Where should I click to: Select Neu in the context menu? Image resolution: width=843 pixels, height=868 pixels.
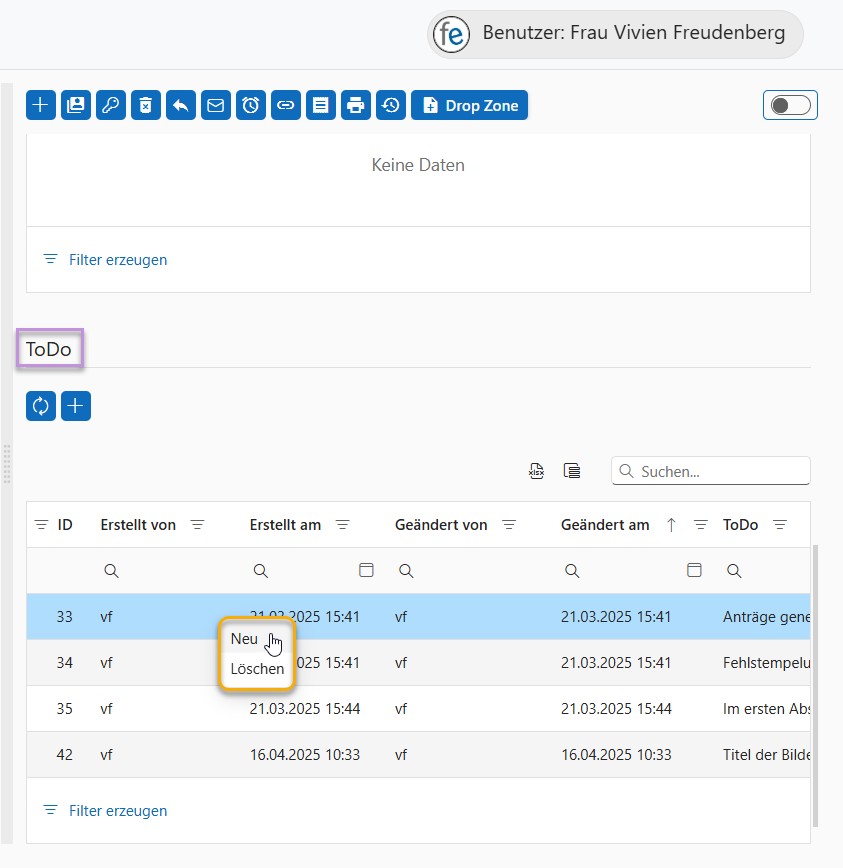tap(244, 639)
